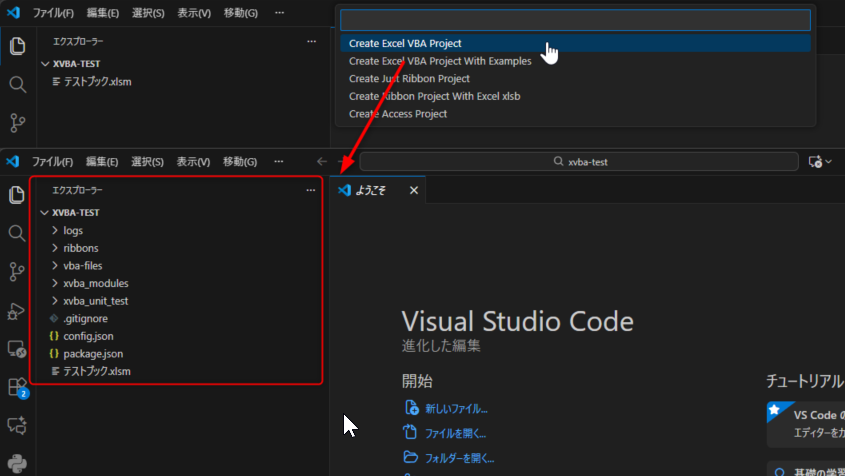Open 表示(V) menu in upper window
Image resolution: width=845 pixels, height=476 pixels.
coord(194,13)
